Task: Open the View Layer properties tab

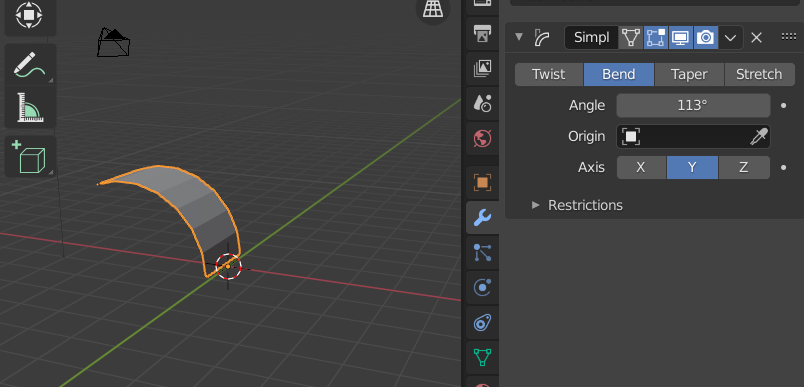Action: [483, 68]
